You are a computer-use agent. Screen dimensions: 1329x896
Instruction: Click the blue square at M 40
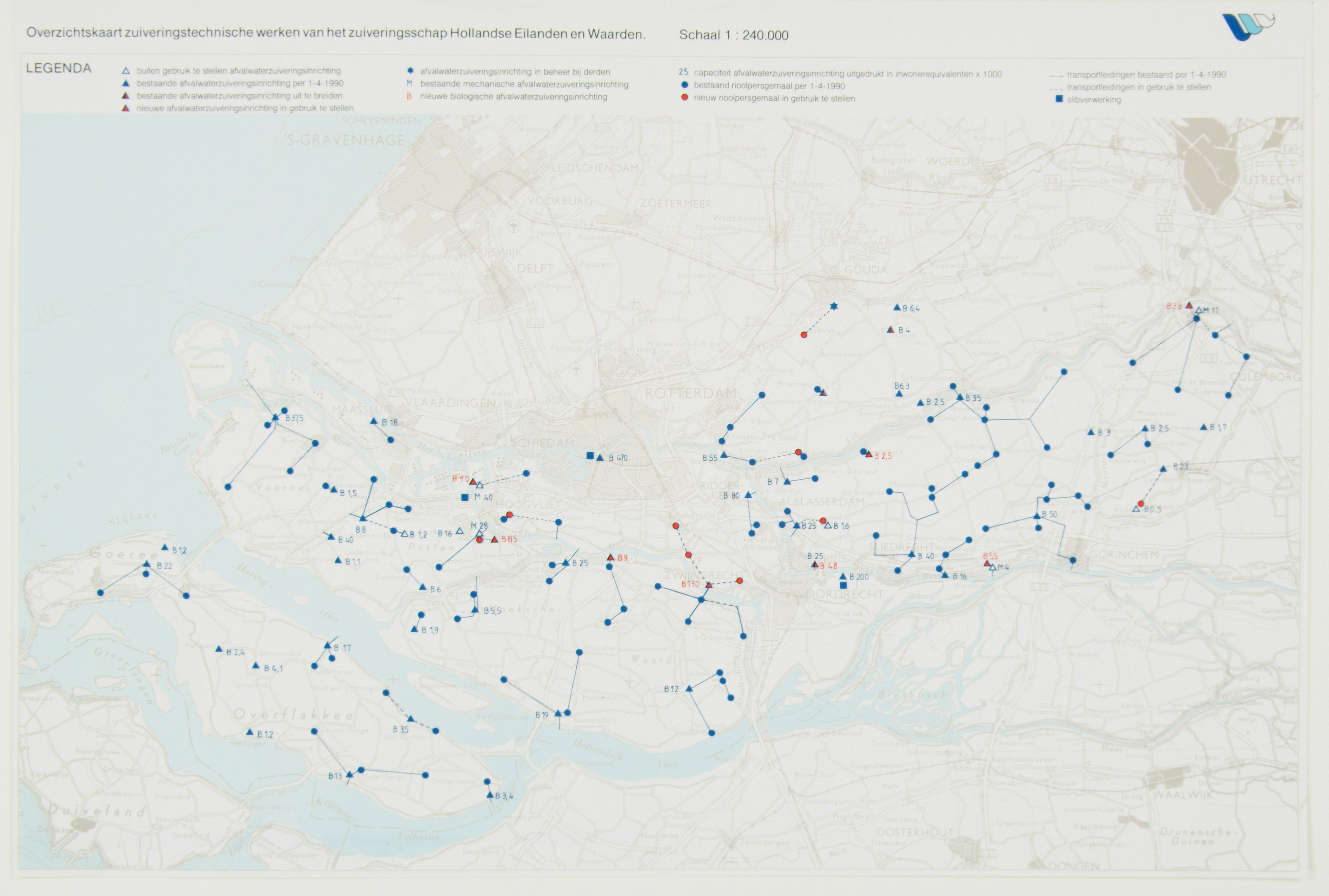pyautogui.click(x=465, y=497)
